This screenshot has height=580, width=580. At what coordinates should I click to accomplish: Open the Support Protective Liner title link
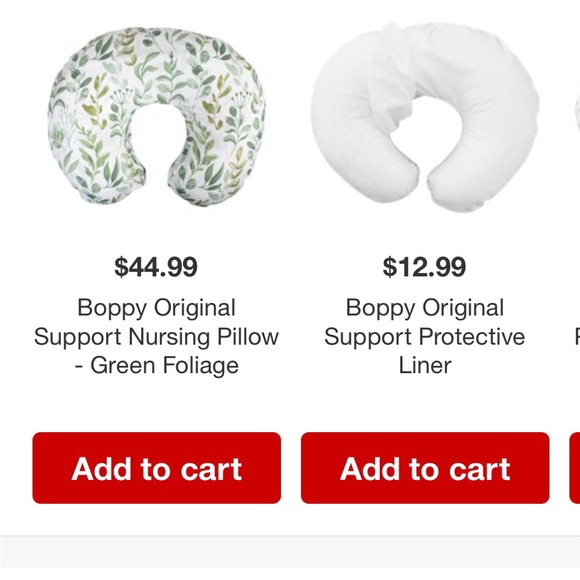[x=425, y=337]
